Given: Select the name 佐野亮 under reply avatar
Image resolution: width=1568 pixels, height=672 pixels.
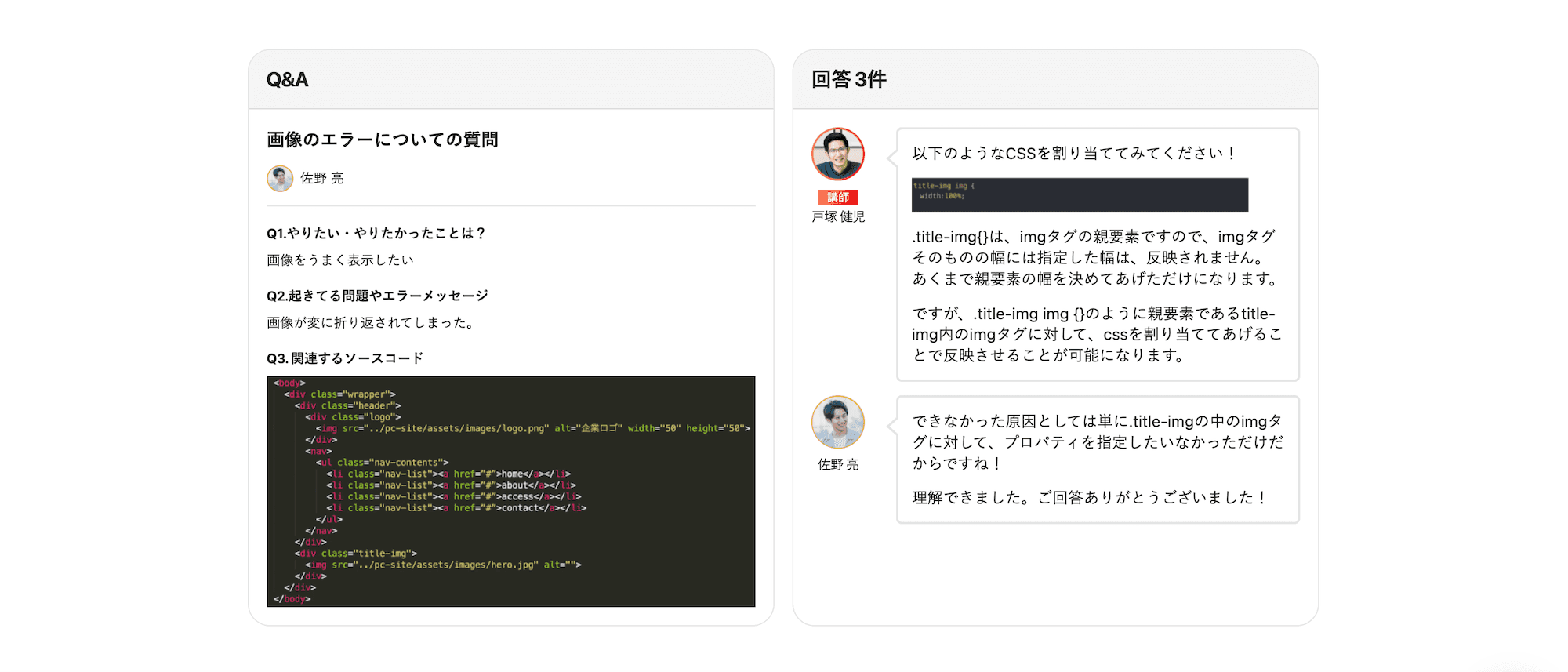Looking at the screenshot, I should pyautogui.click(x=838, y=464).
